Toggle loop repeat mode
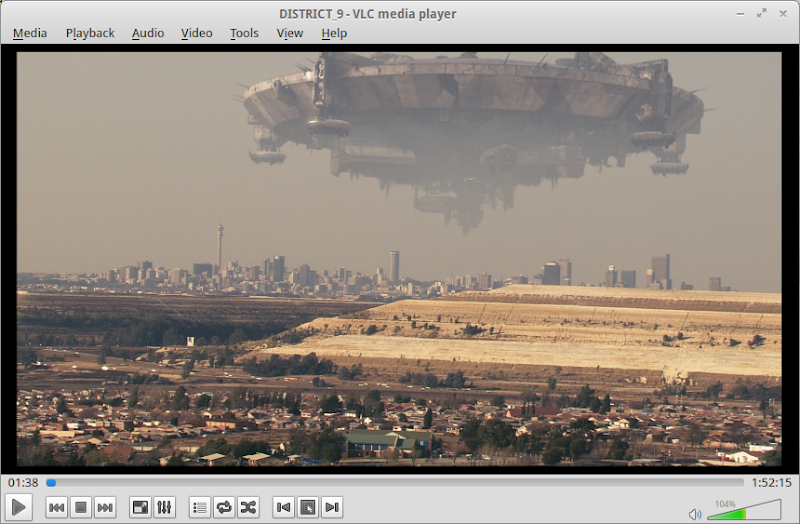This screenshot has width=800, height=524. click(224, 507)
